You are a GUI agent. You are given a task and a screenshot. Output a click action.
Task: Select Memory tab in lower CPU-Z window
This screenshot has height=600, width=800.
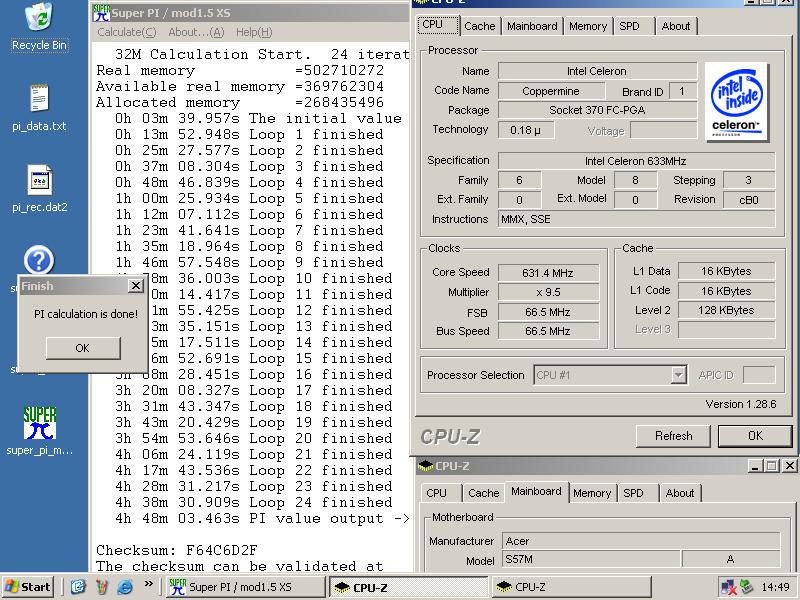(592, 493)
